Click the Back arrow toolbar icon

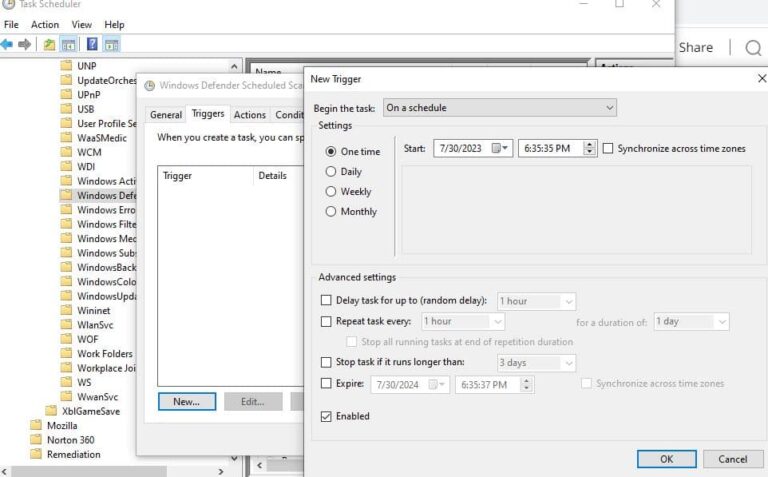point(7,44)
